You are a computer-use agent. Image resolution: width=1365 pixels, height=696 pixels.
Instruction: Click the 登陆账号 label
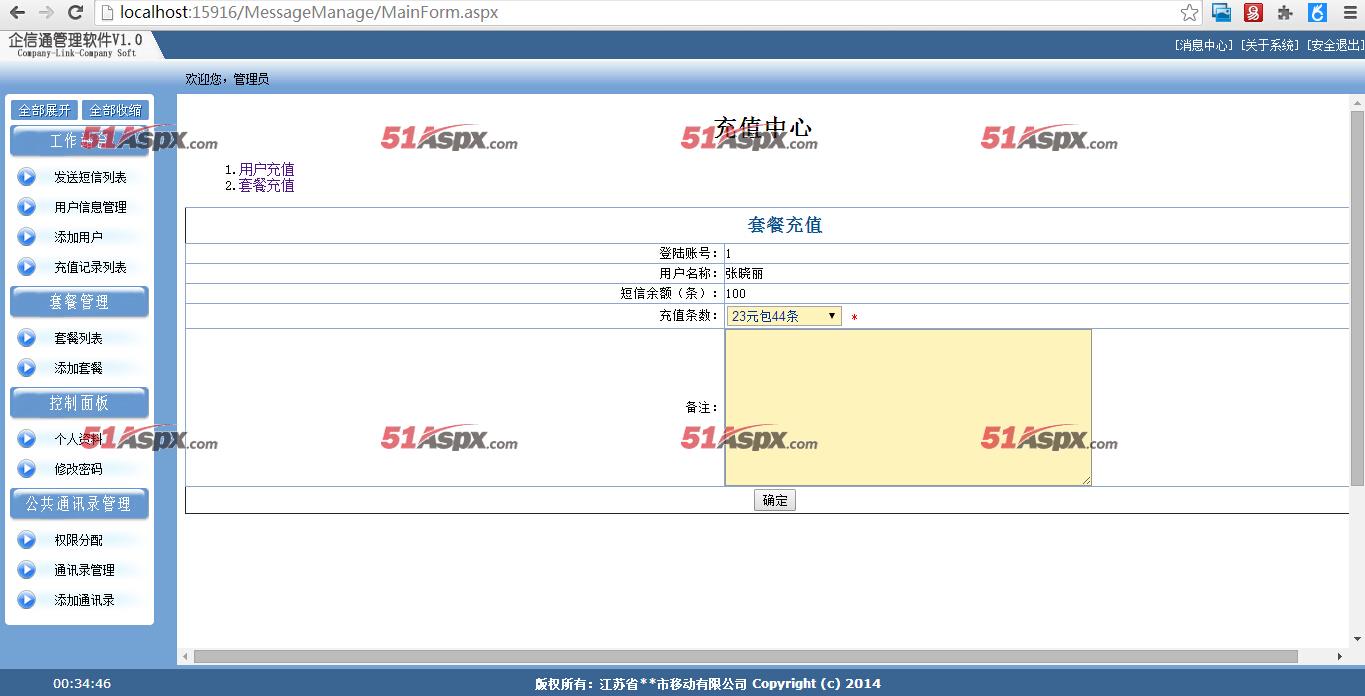coord(688,253)
